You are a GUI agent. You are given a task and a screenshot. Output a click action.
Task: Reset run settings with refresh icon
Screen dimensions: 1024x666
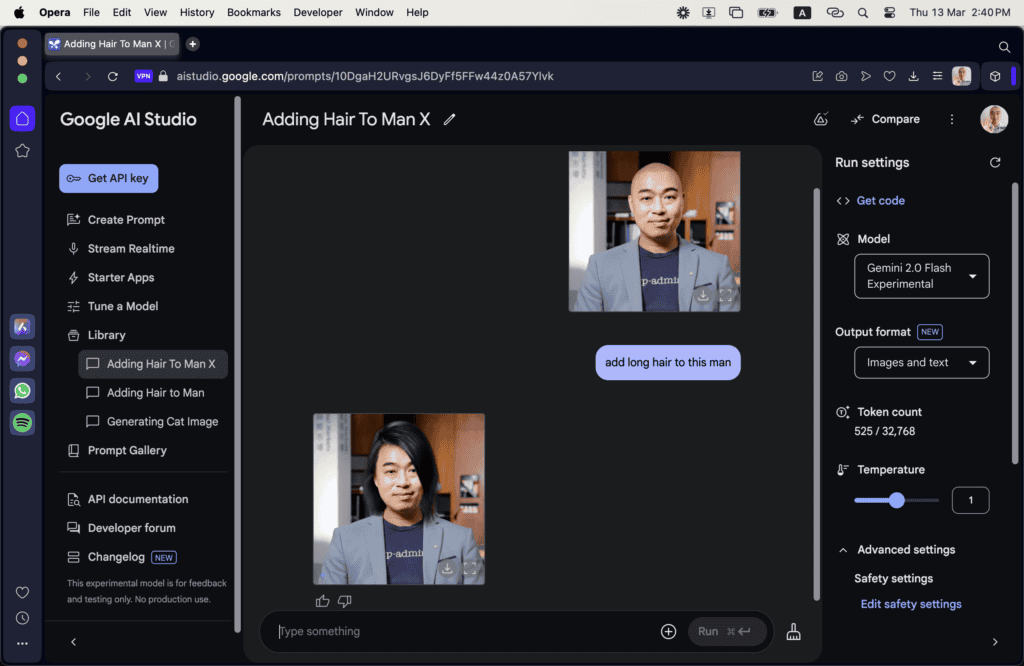pos(994,162)
